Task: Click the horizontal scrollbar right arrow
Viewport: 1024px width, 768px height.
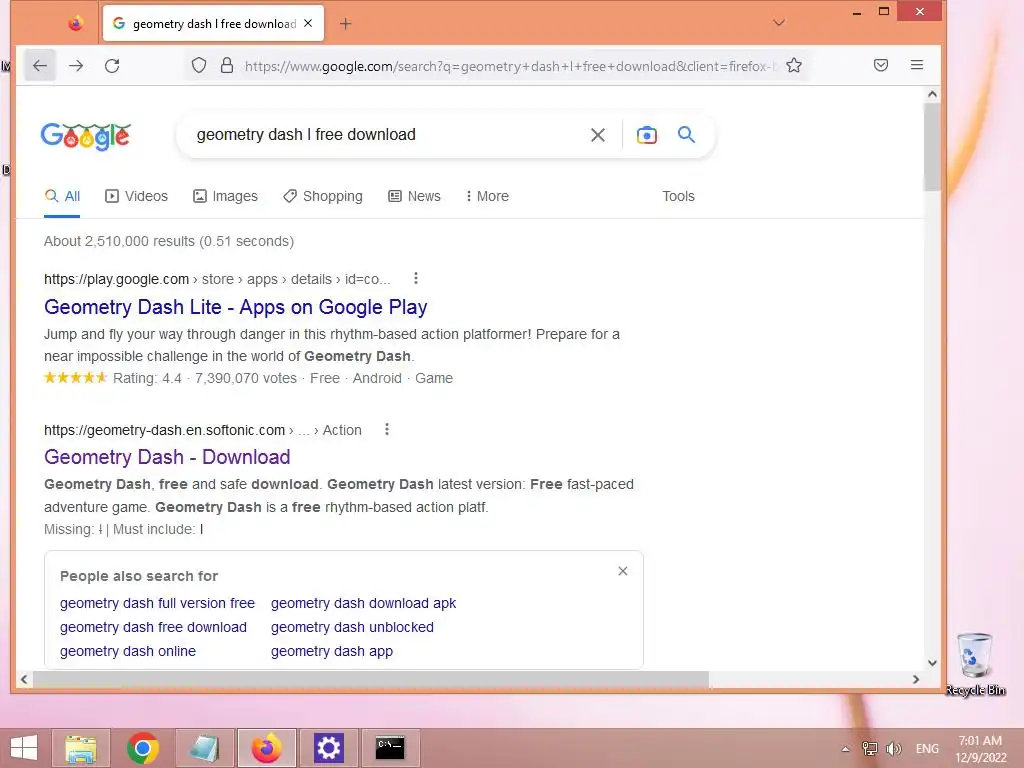Action: (916, 679)
